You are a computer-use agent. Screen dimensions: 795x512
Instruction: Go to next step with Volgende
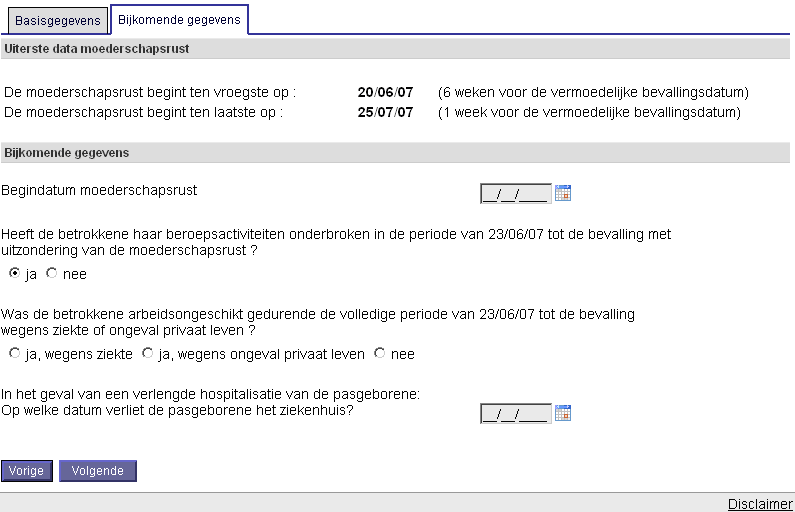click(97, 471)
